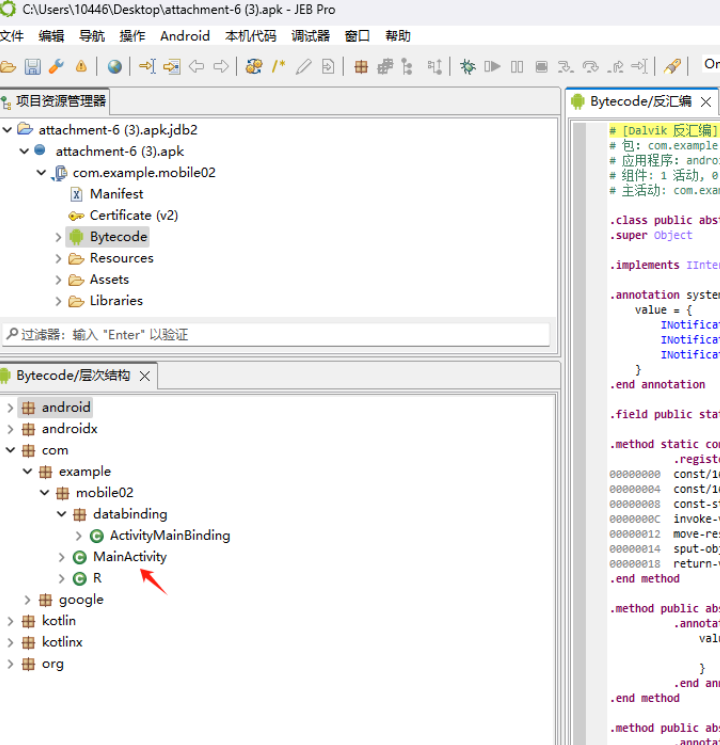Click the yellow warning triangle toolbar icon
This screenshot has height=745, width=720.
[81, 67]
